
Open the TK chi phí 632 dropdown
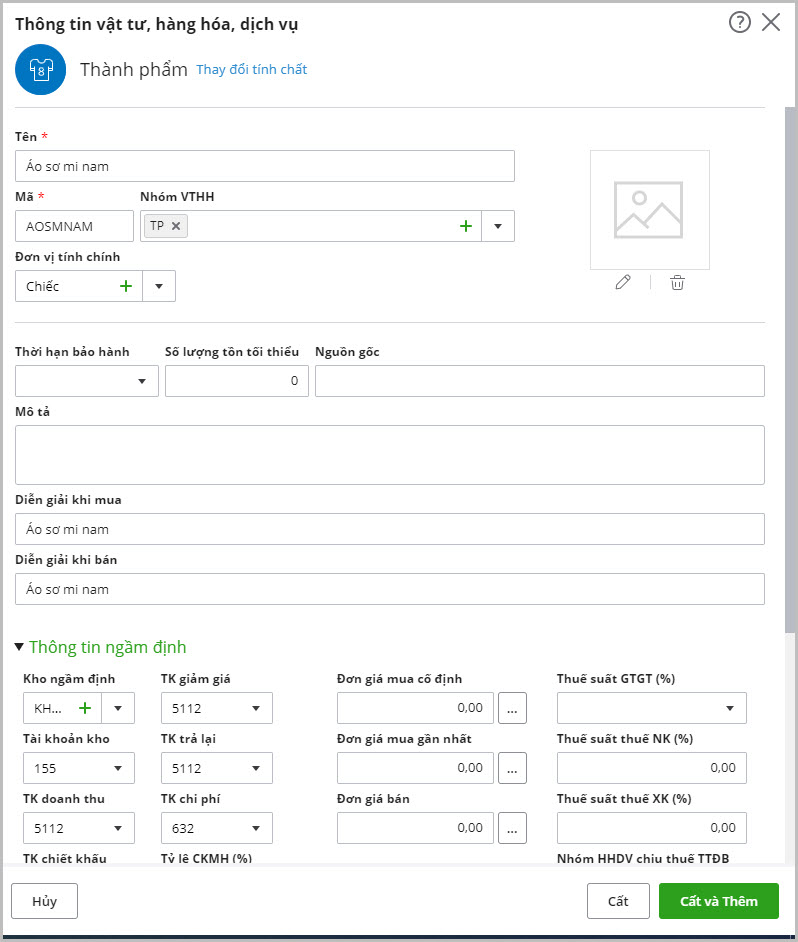(256, 828)
